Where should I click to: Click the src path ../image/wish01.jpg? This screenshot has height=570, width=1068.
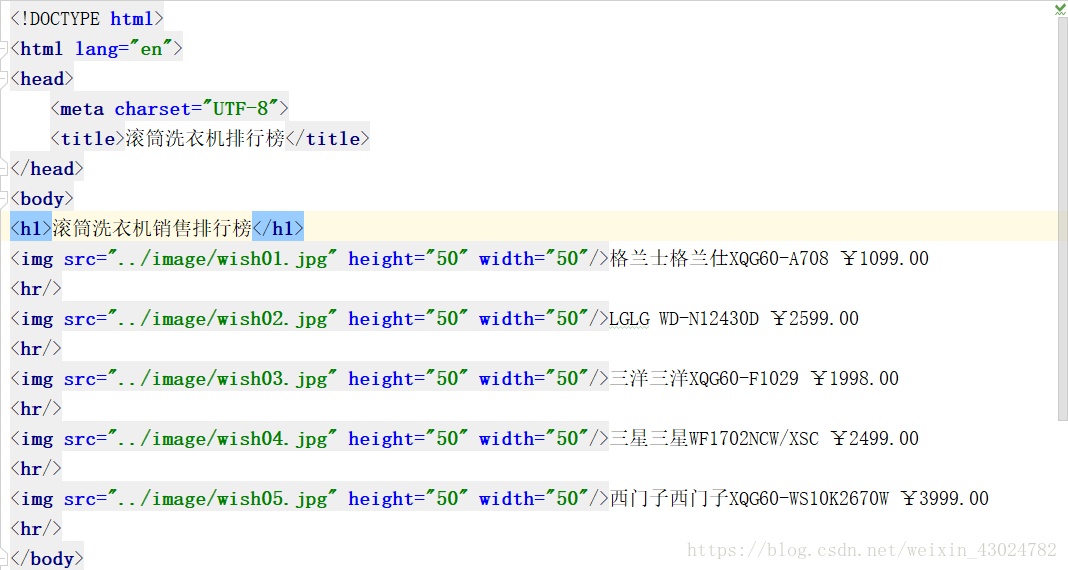[x=222, y=259]
